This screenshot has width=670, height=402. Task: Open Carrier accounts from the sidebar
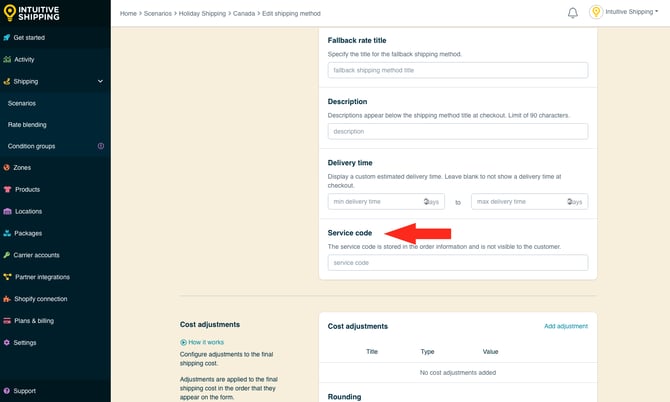click(36, 255)
